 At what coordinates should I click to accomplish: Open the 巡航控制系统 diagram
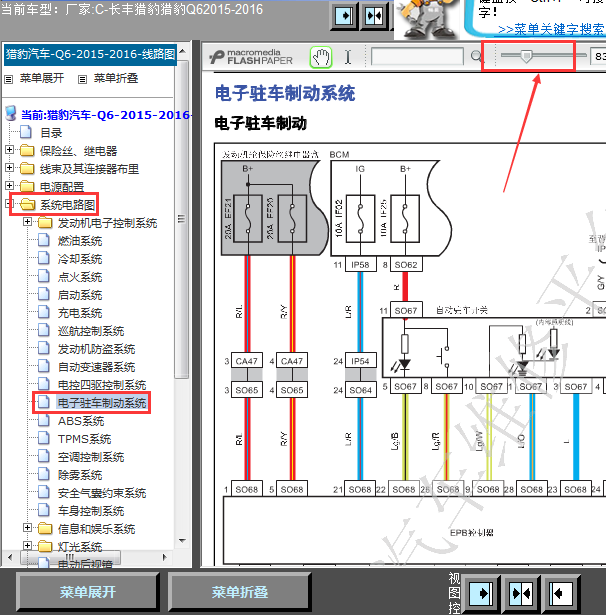(x=91, y=331)
